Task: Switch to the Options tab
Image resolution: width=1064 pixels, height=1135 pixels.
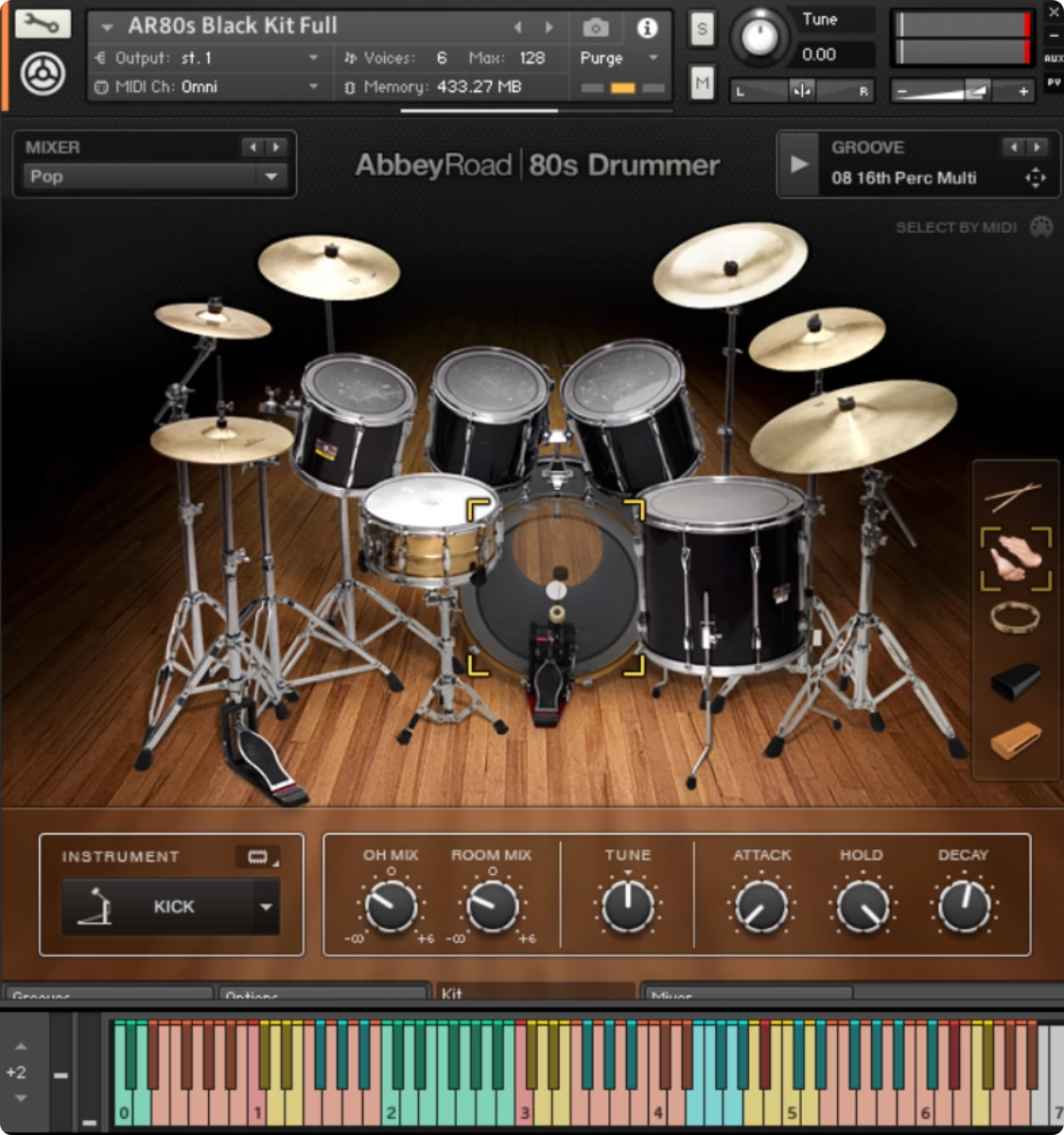Action: click(x=323, y=993)
